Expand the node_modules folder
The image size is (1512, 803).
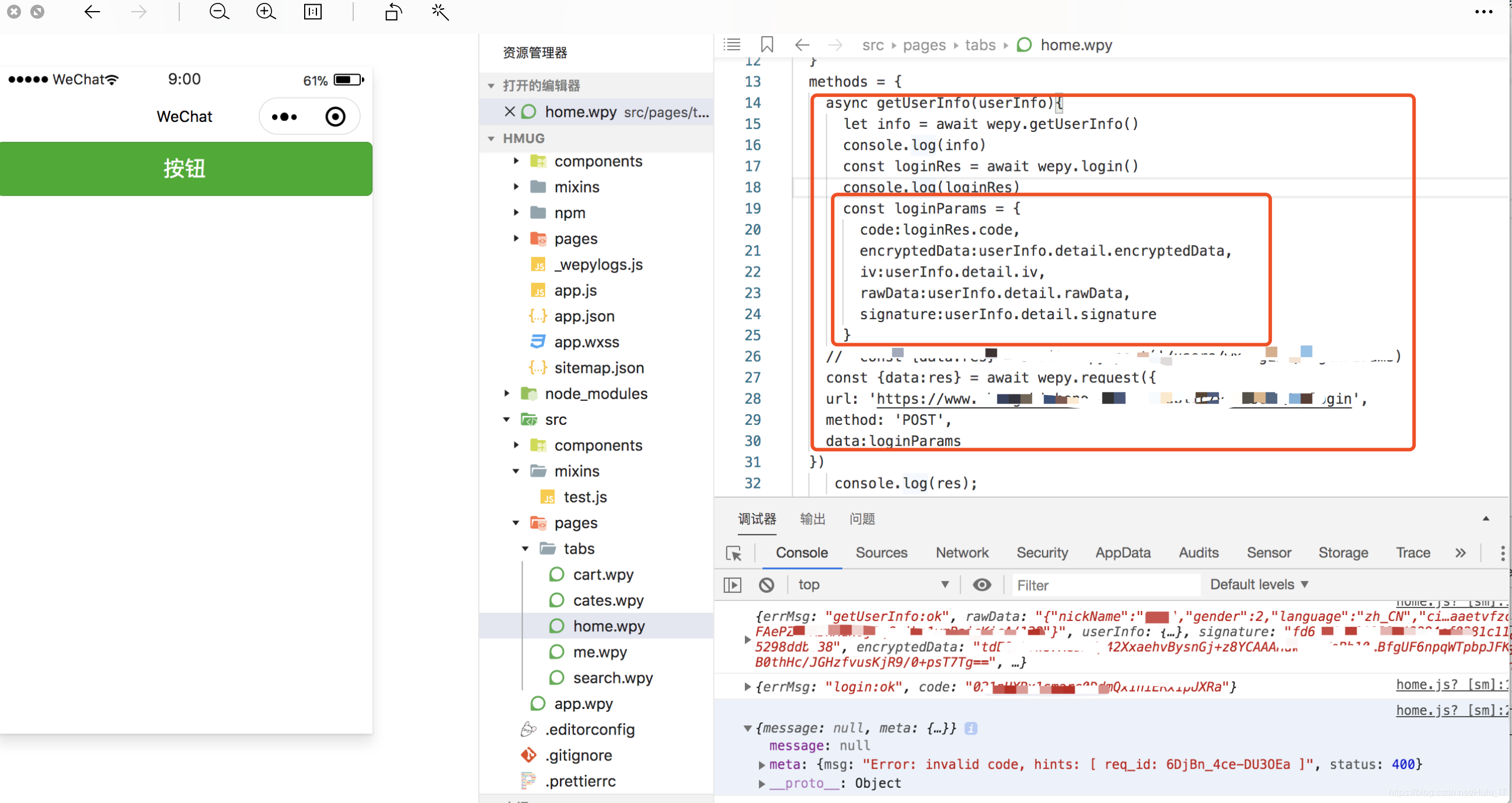pyautogui.click(x=507, y=393)
